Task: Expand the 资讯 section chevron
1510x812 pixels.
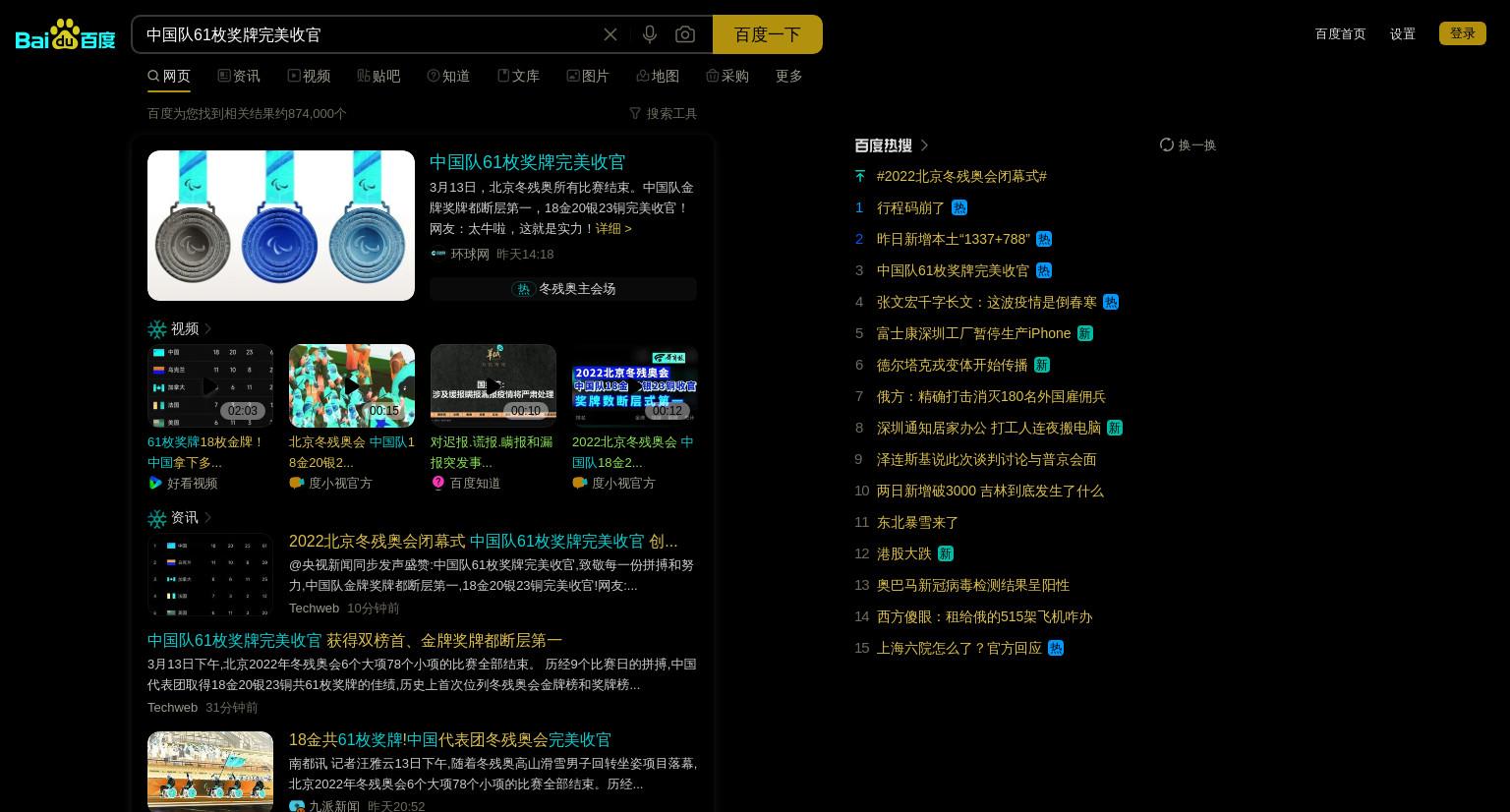Action: pos(207,518)
